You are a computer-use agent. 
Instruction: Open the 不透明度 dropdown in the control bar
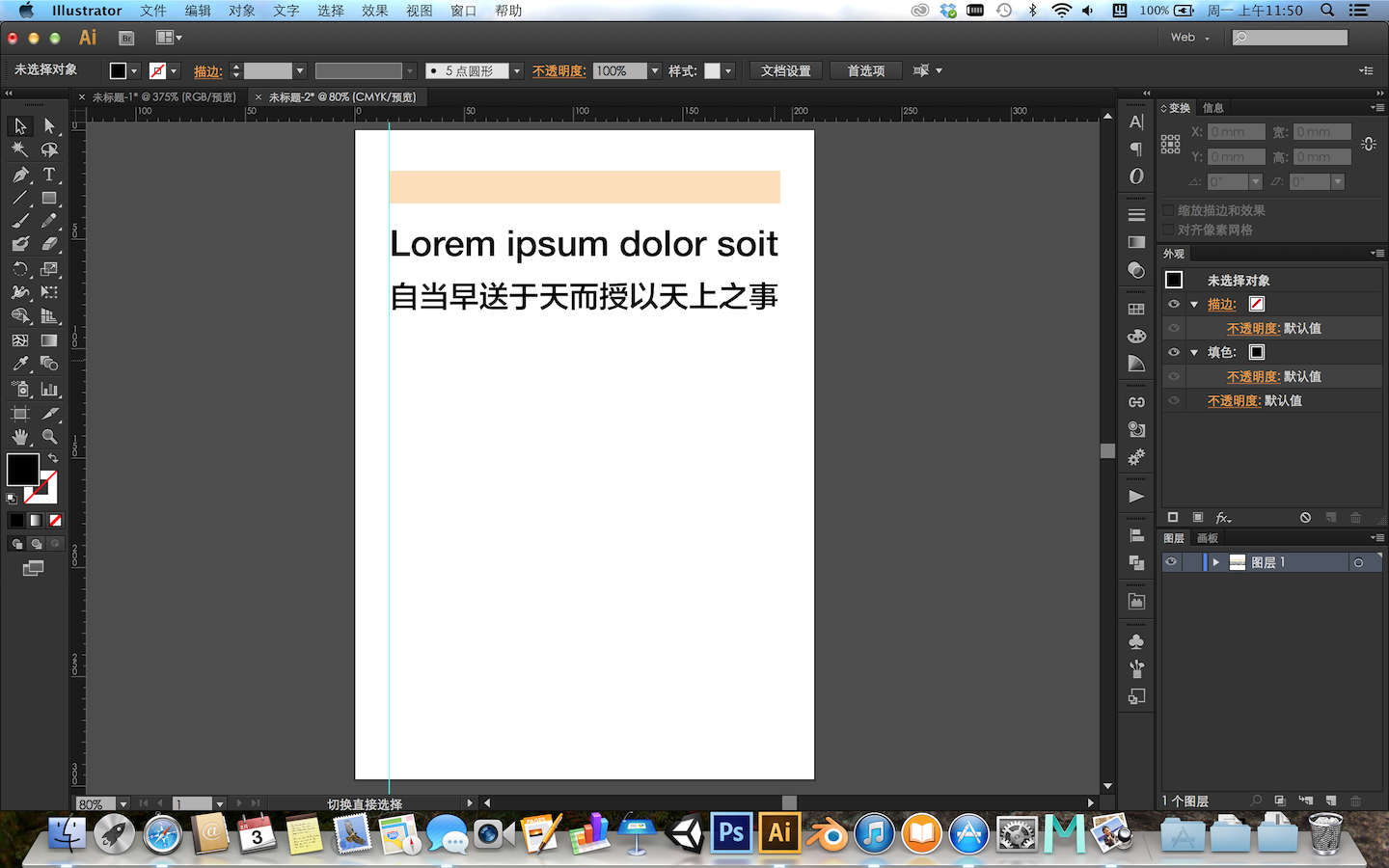tap(654, 69)
